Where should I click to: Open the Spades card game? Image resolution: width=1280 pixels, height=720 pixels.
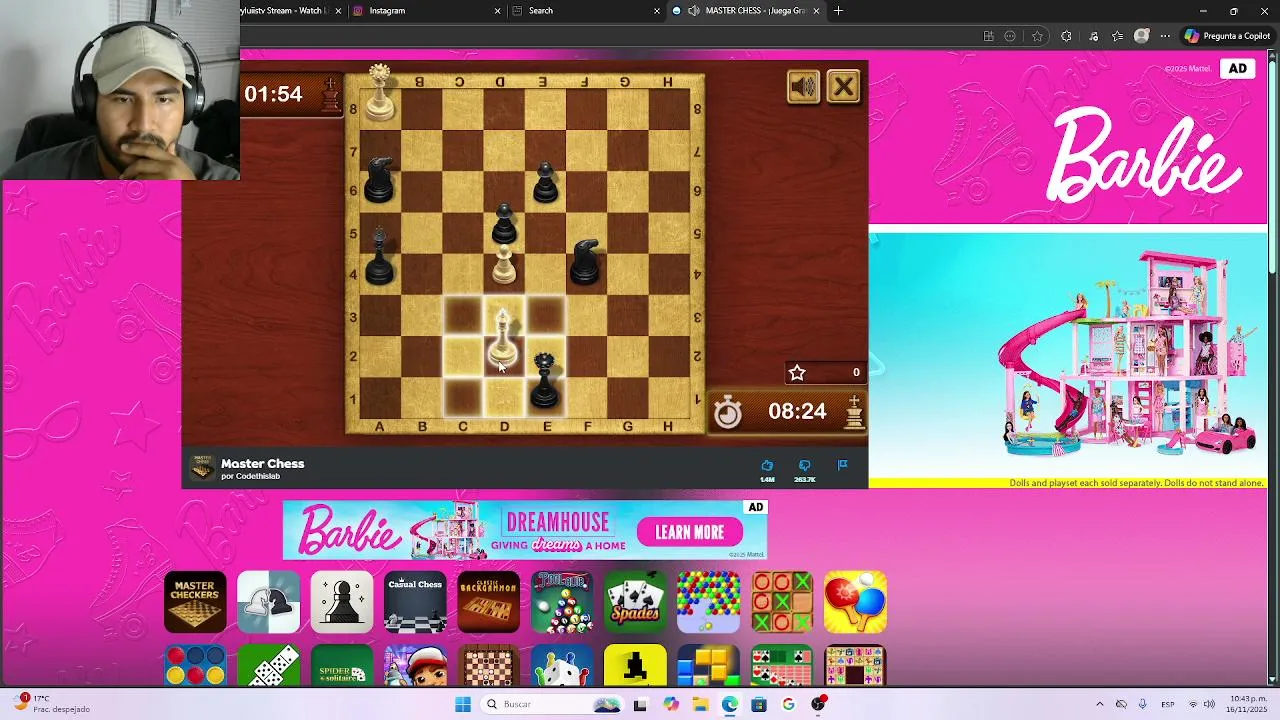pos(635,602)
